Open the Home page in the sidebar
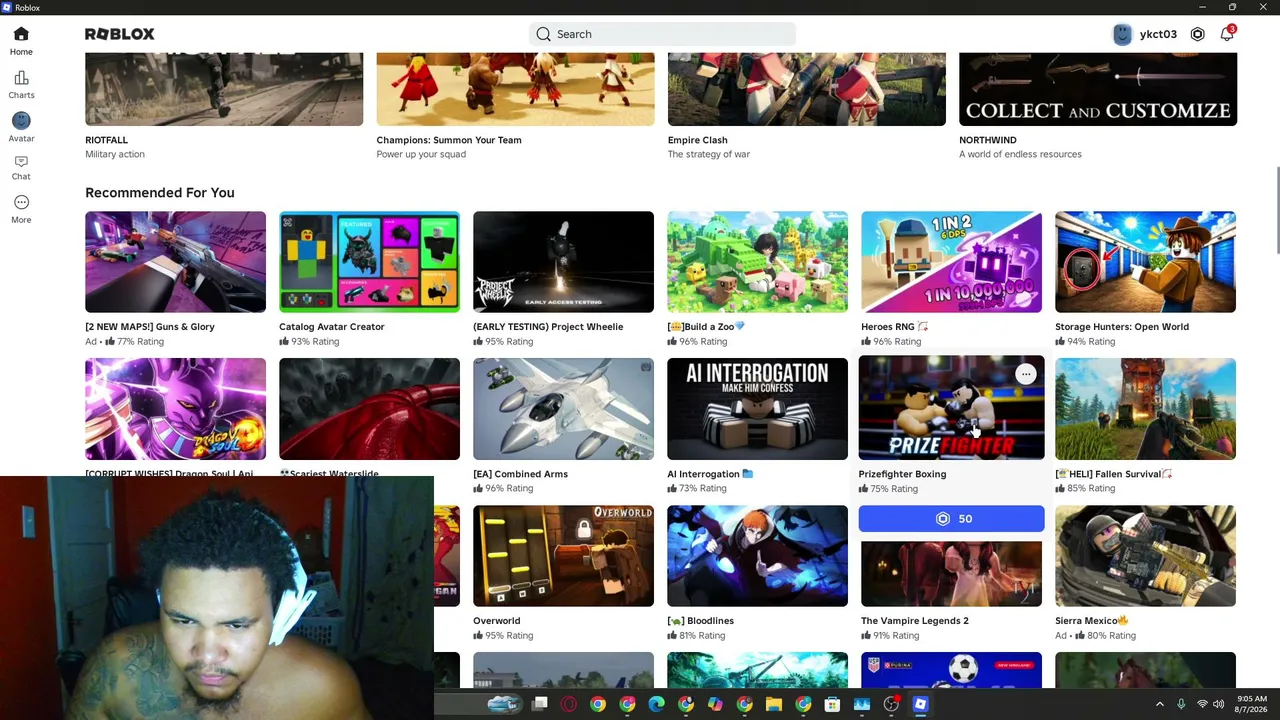The image size is (1280, 720). point(21,41)
